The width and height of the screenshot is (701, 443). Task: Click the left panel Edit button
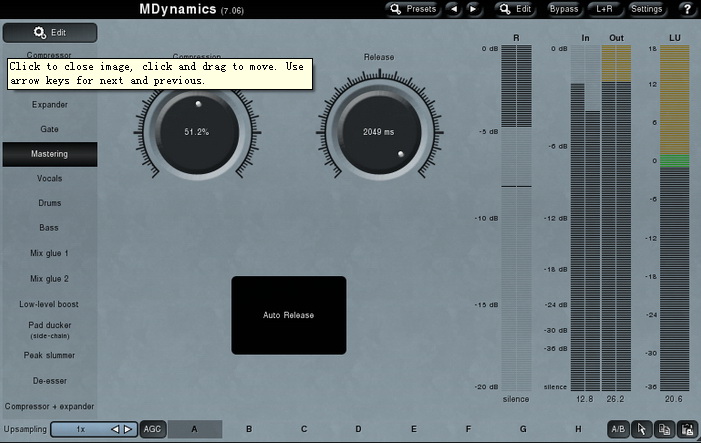coord(50,33)
